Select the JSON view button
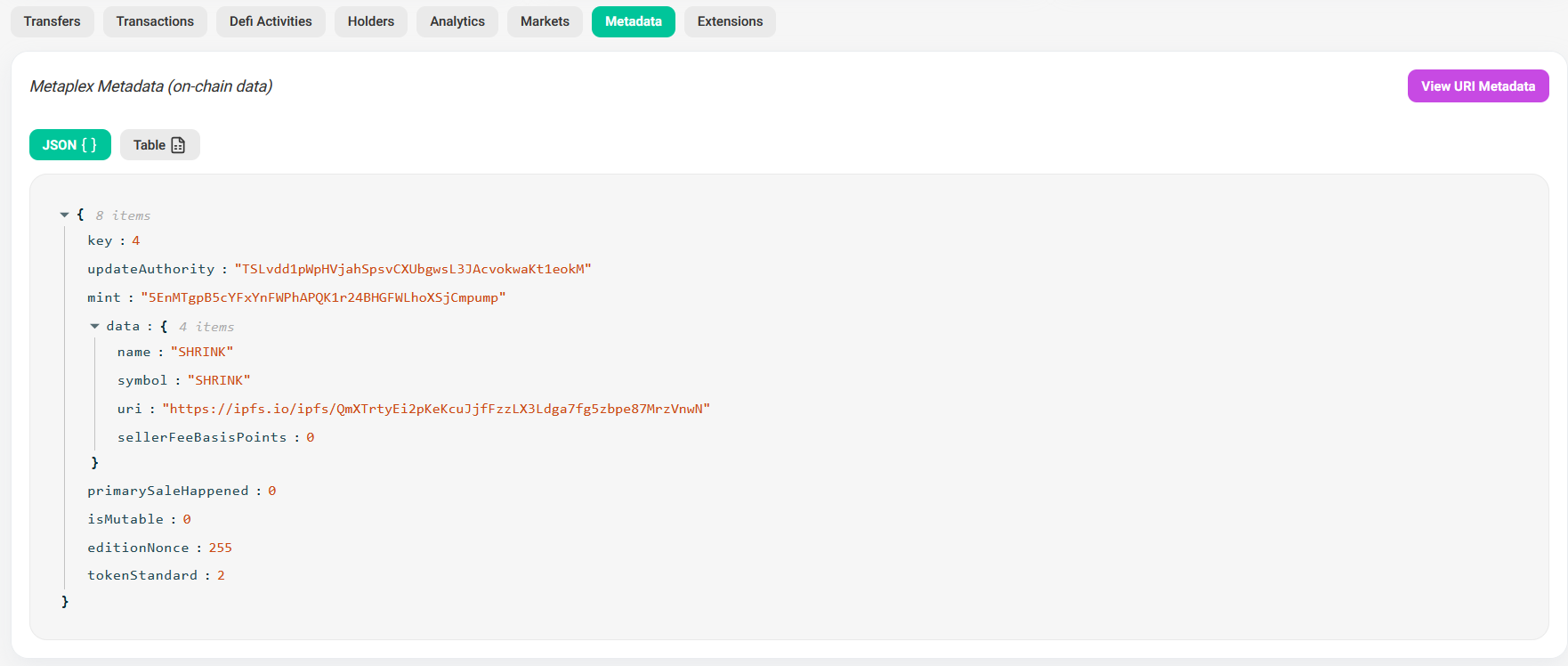Viewport: 1568px width, 666px height. coord(70,145)
